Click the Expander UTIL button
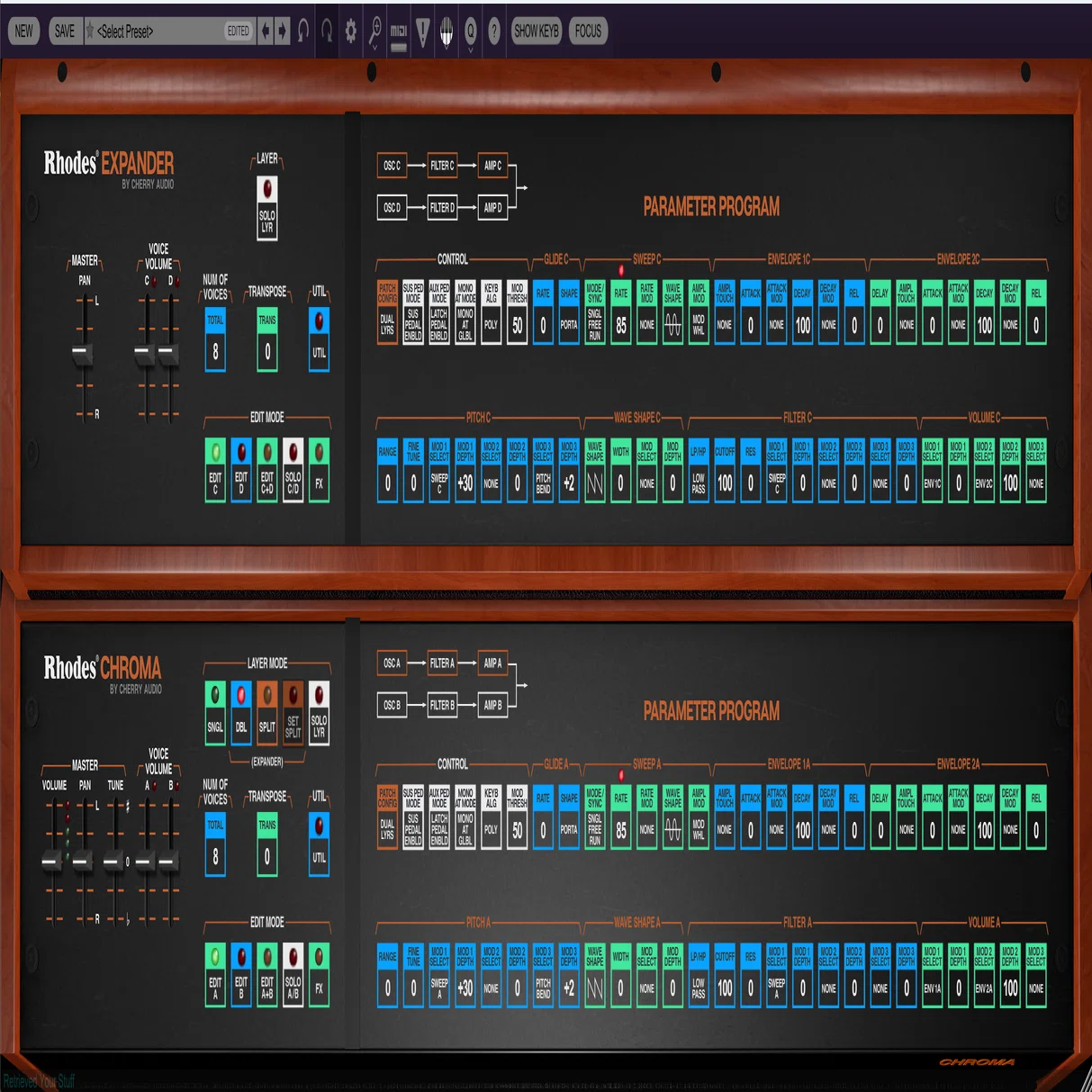Screen dimensions: 1092x1092 (x=319, y=339)
